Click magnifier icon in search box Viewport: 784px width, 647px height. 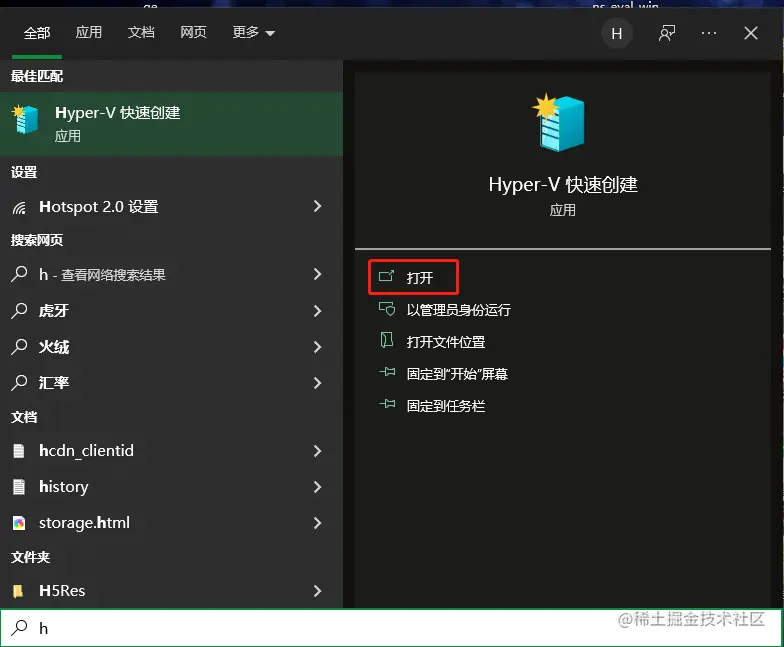(19, 628)
